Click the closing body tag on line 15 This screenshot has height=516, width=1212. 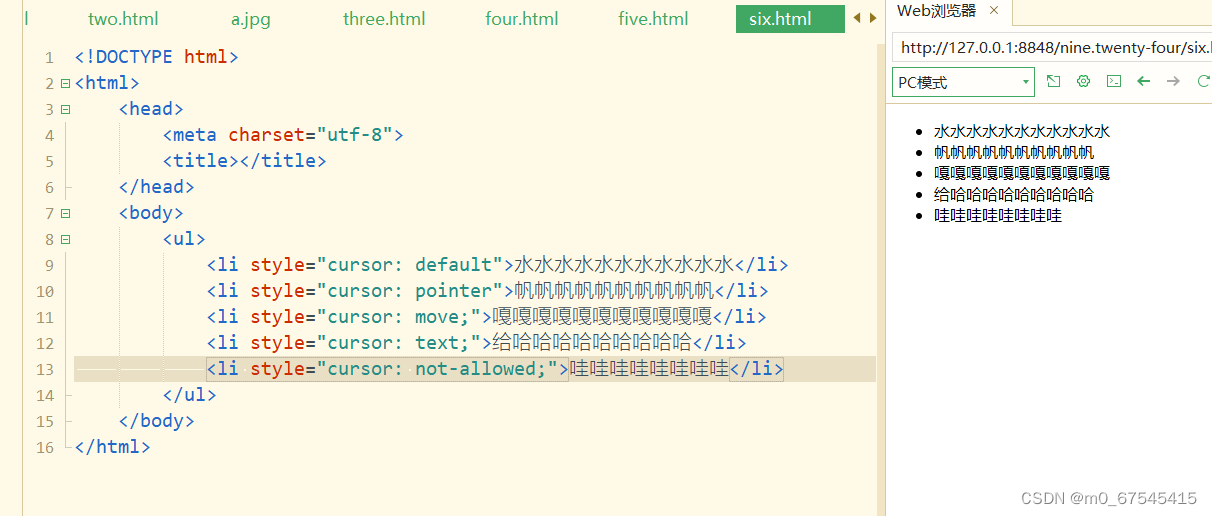(157, 421)
